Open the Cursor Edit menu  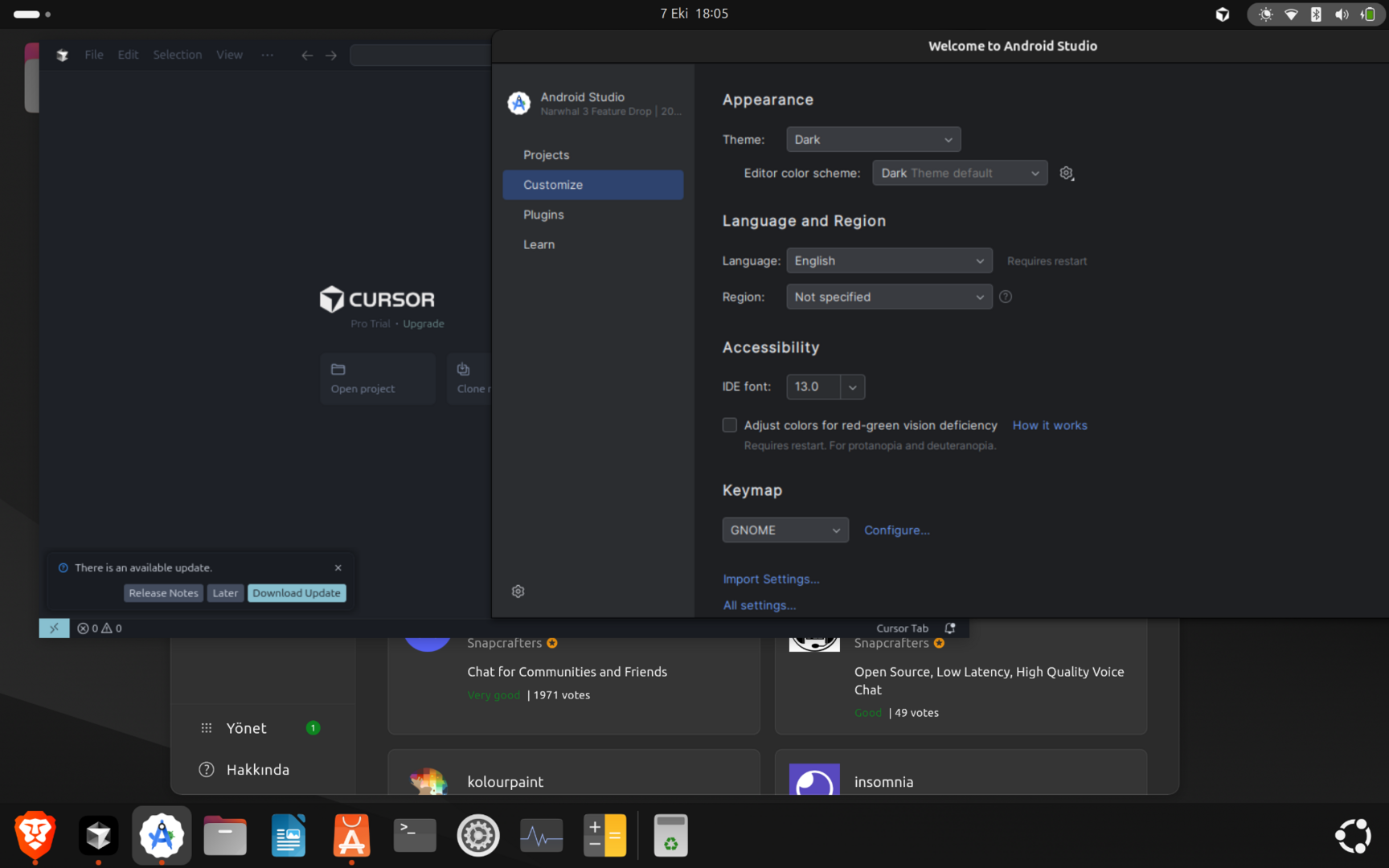[128, 55]
